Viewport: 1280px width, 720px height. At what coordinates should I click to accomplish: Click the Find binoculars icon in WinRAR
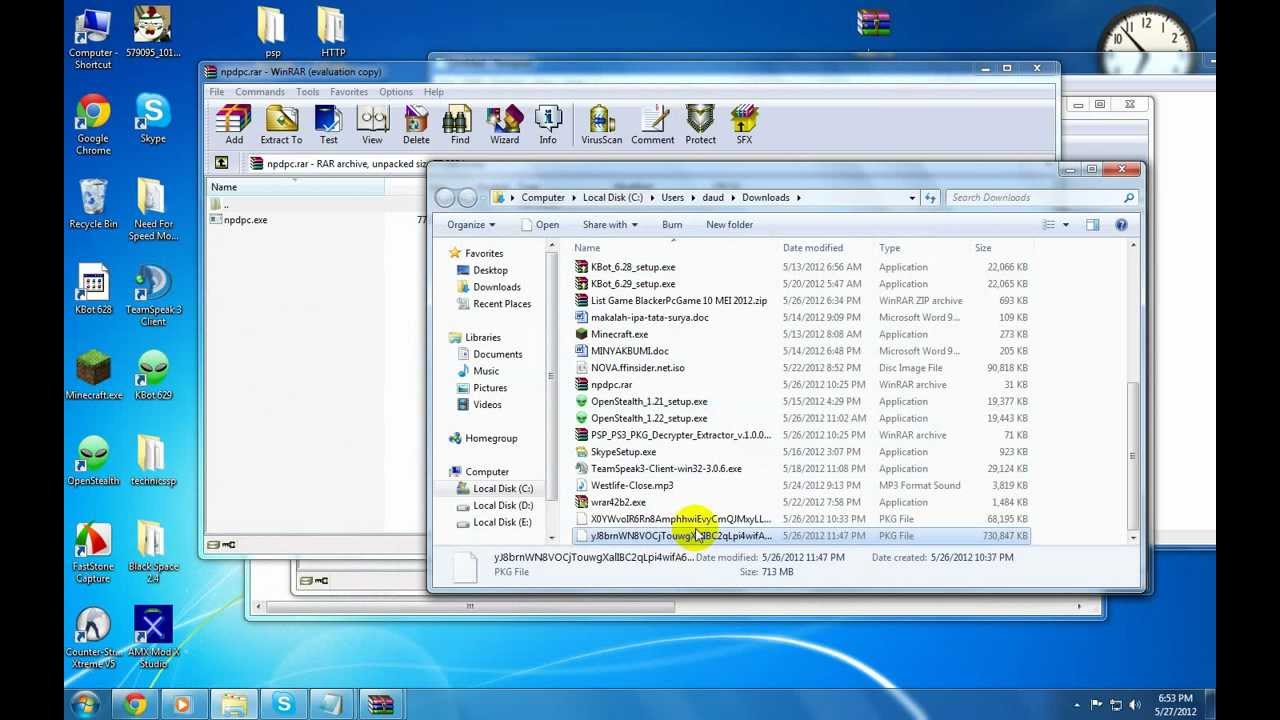460,125
